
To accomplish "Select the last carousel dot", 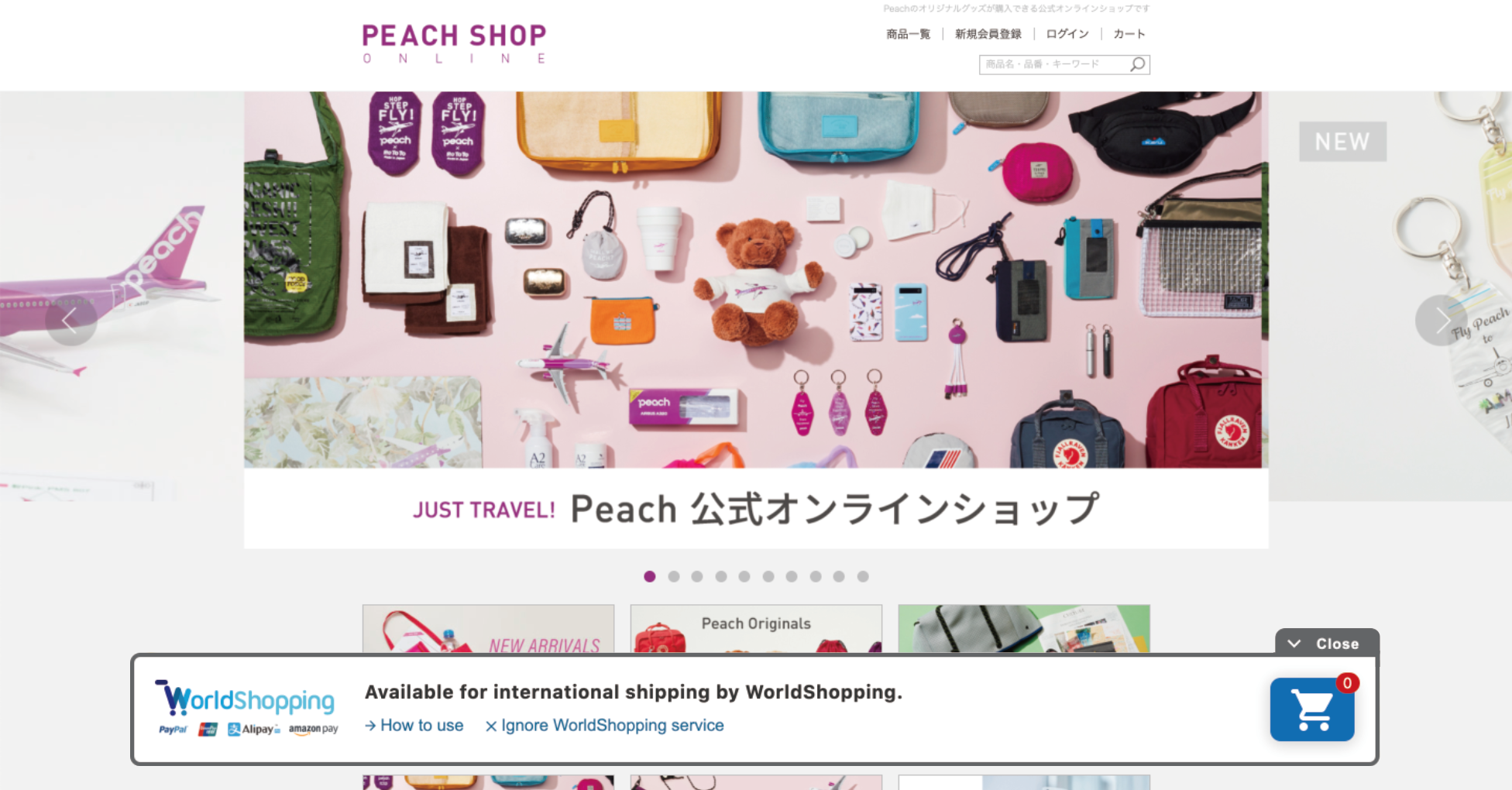I will coord(863,576).
